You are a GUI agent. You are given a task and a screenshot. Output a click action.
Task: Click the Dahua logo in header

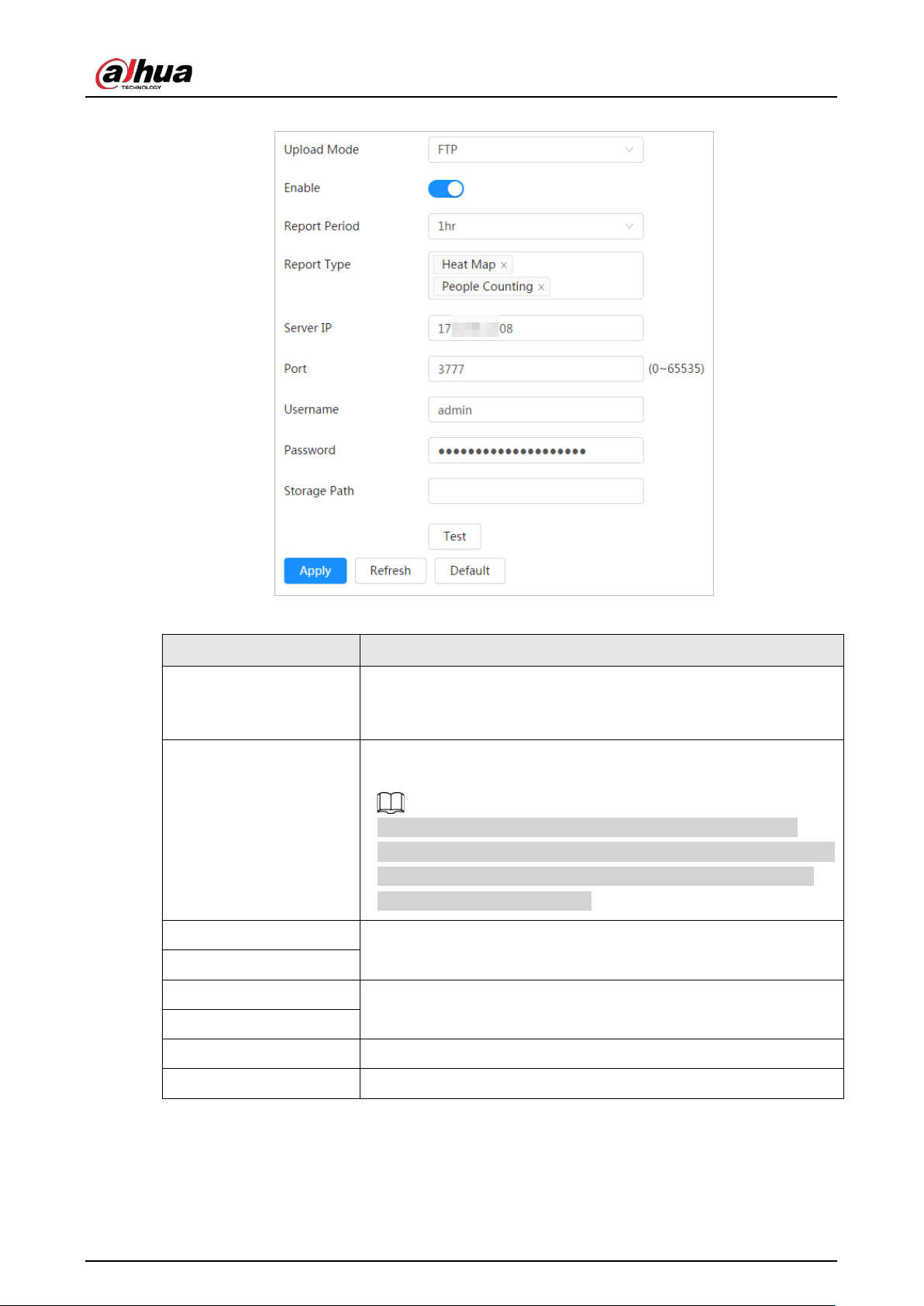(143, 74)
